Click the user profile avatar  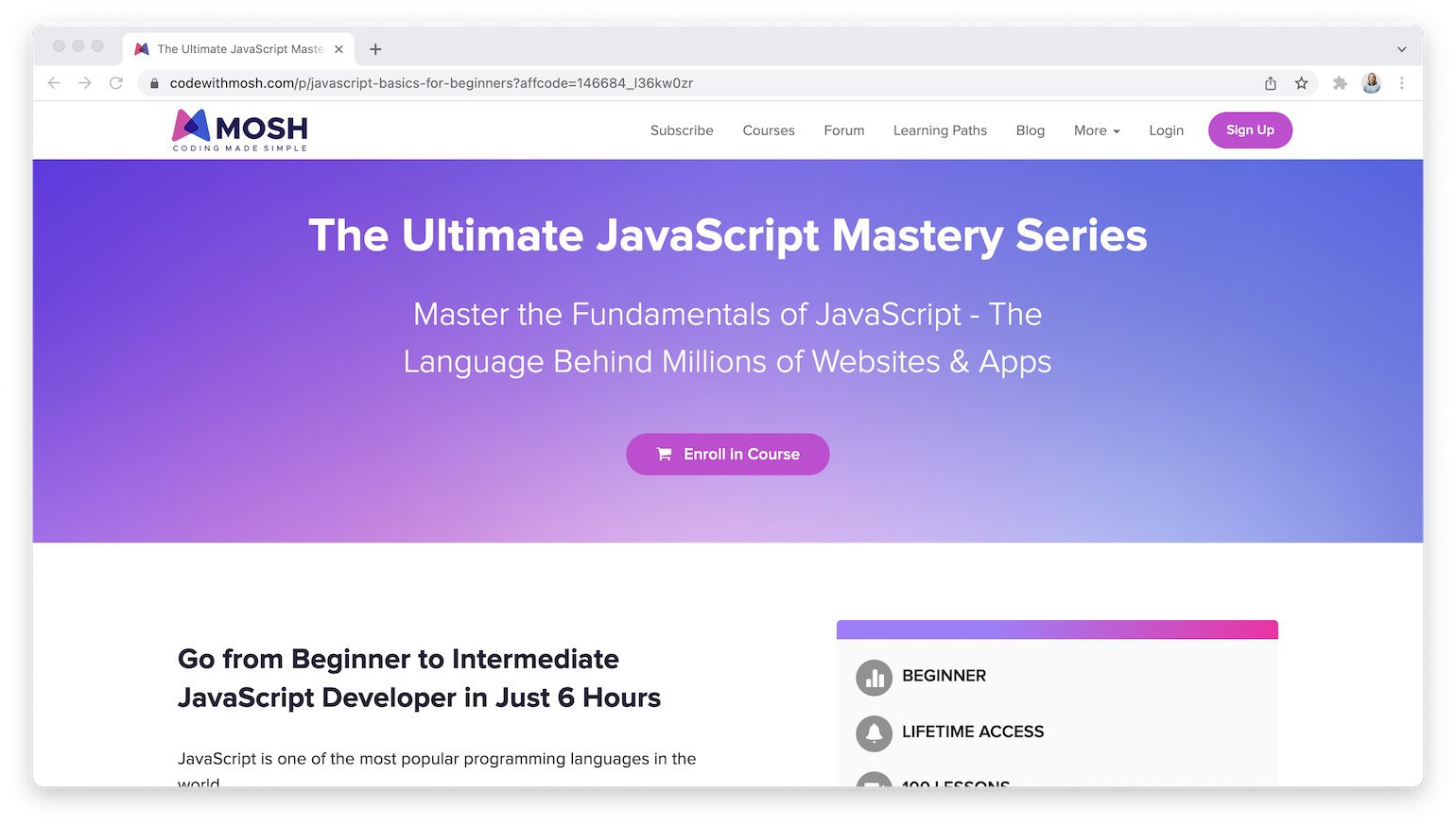1371,83
